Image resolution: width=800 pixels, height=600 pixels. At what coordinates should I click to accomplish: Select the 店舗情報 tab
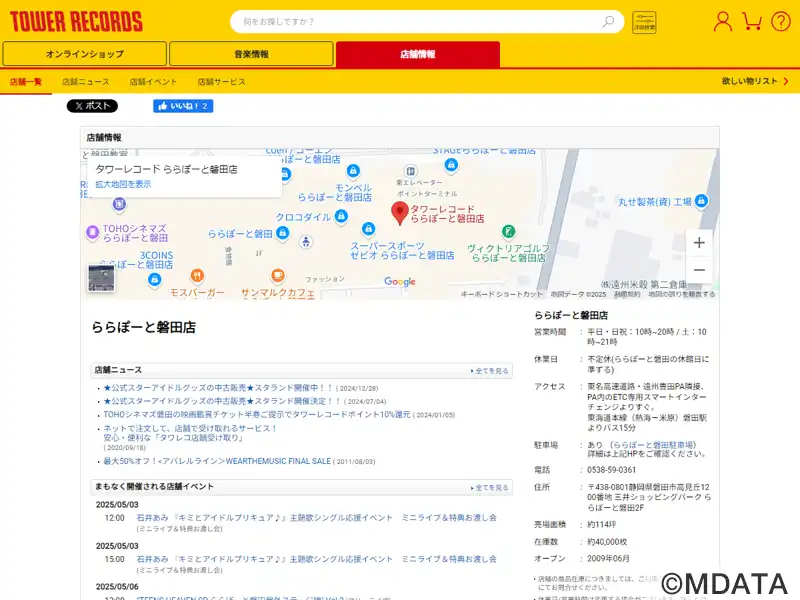(418, 54)
